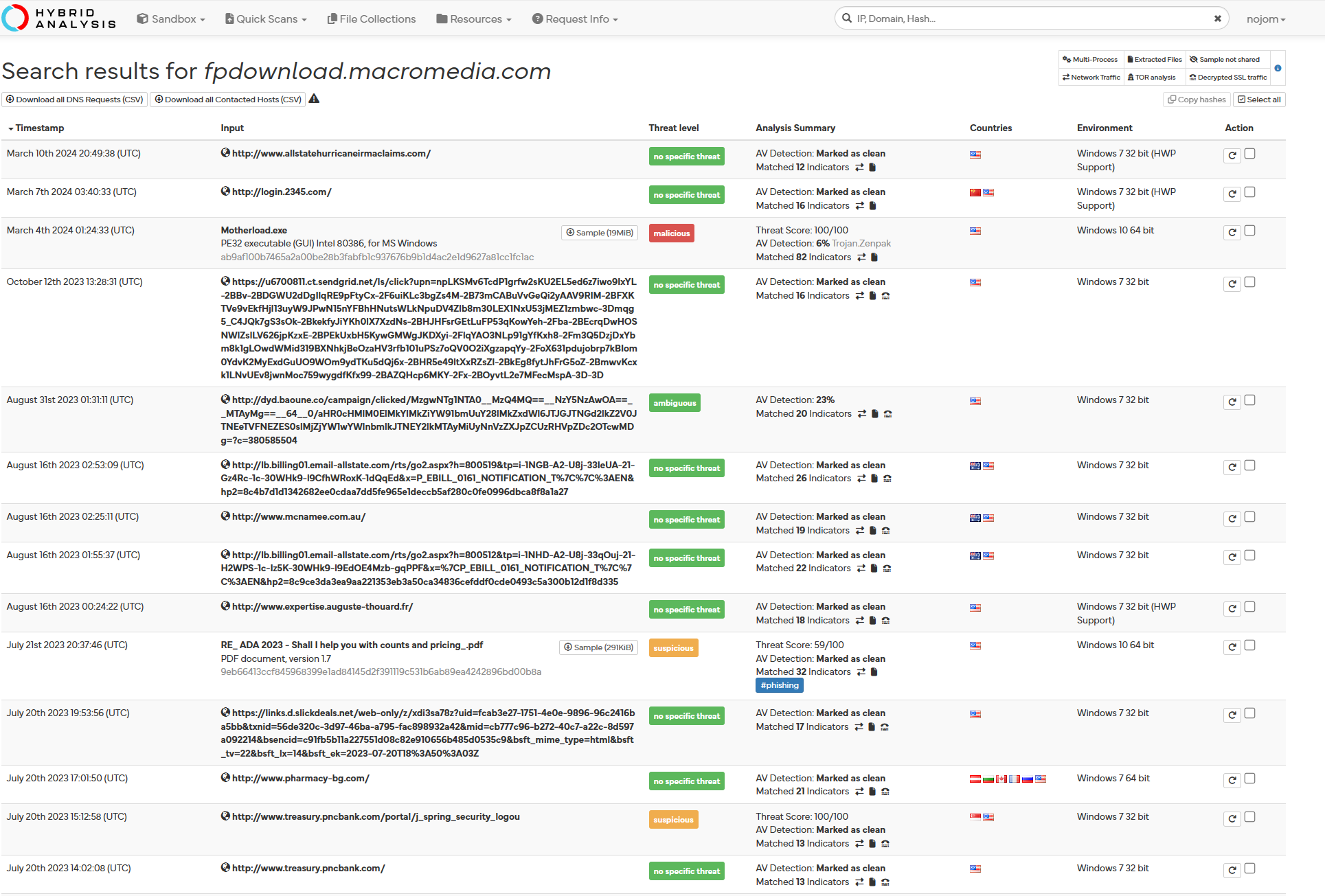
Task: Click the Multi-Process legend item
Action: [1091, 60]
